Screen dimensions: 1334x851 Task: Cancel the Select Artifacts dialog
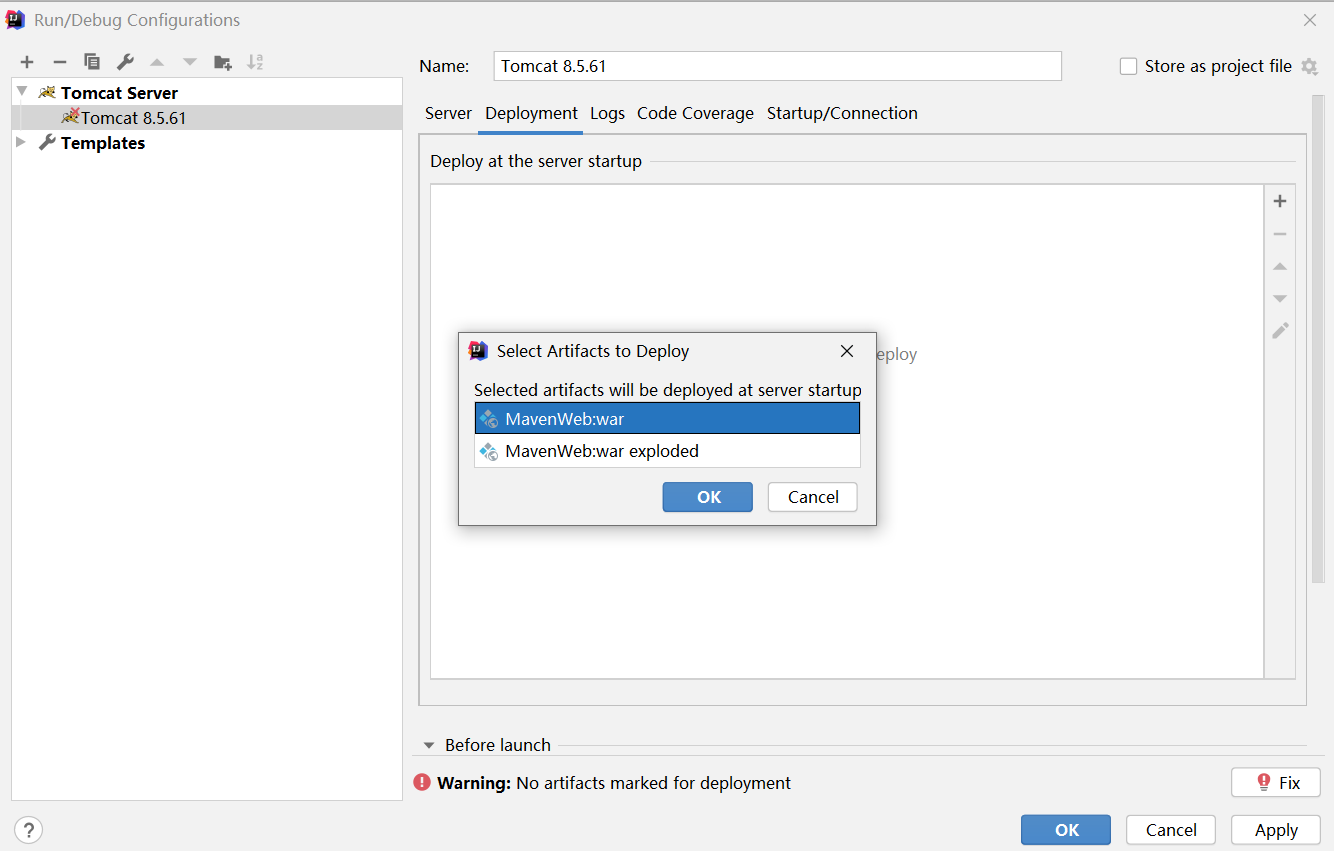813,497
